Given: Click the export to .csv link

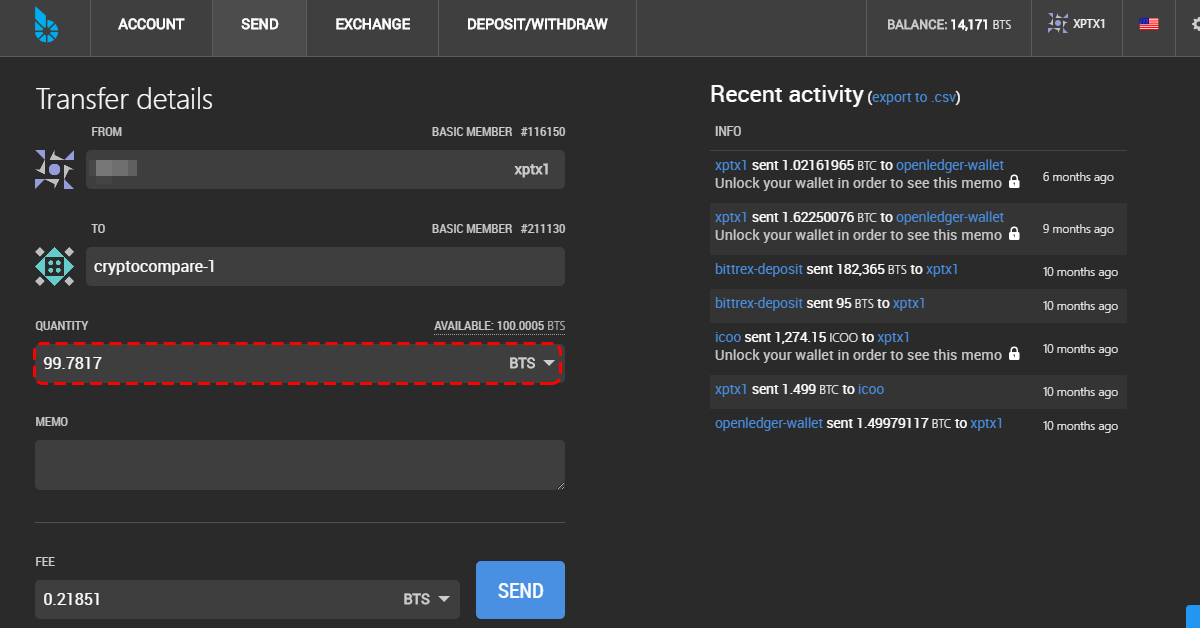Looking at the screenshot, I should (x=914, y=97).
